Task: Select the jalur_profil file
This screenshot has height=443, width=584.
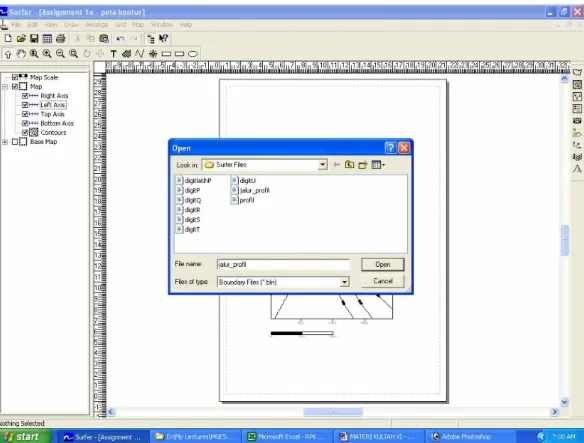Action: [x=250, y=190]
